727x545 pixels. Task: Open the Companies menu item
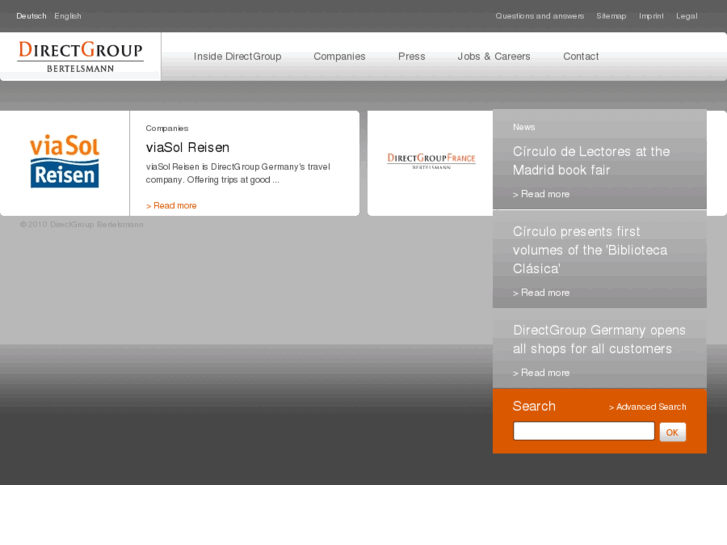point(339,57)
